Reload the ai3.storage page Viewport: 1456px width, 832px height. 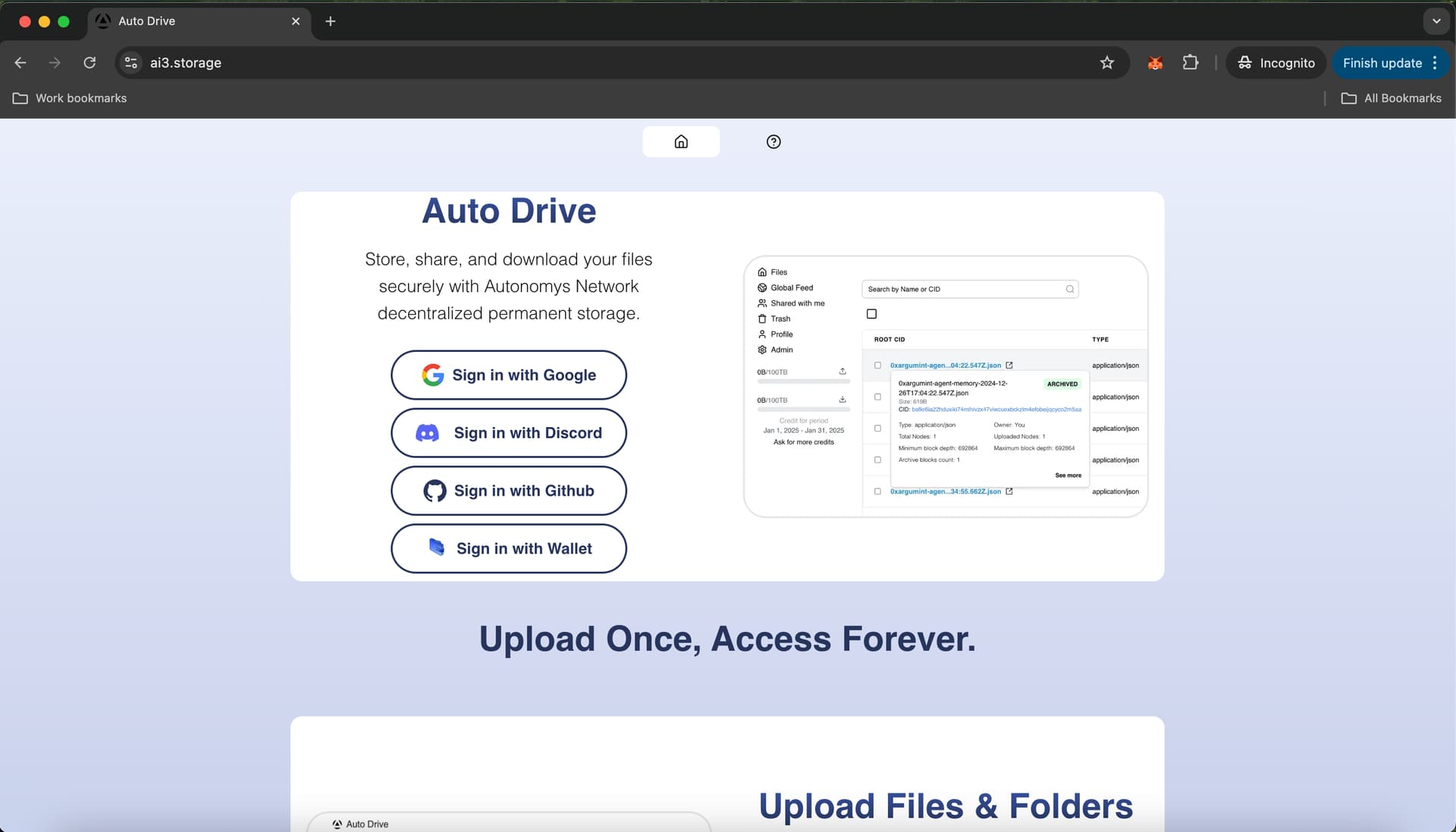click(x=89, y=63)
